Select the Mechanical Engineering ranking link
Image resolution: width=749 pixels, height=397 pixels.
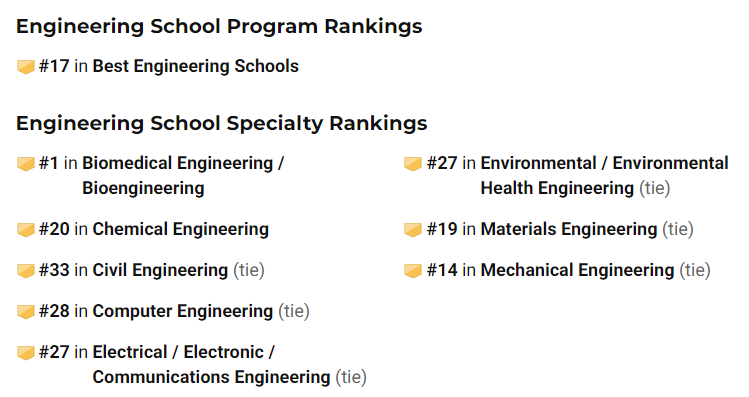[578, 270]
